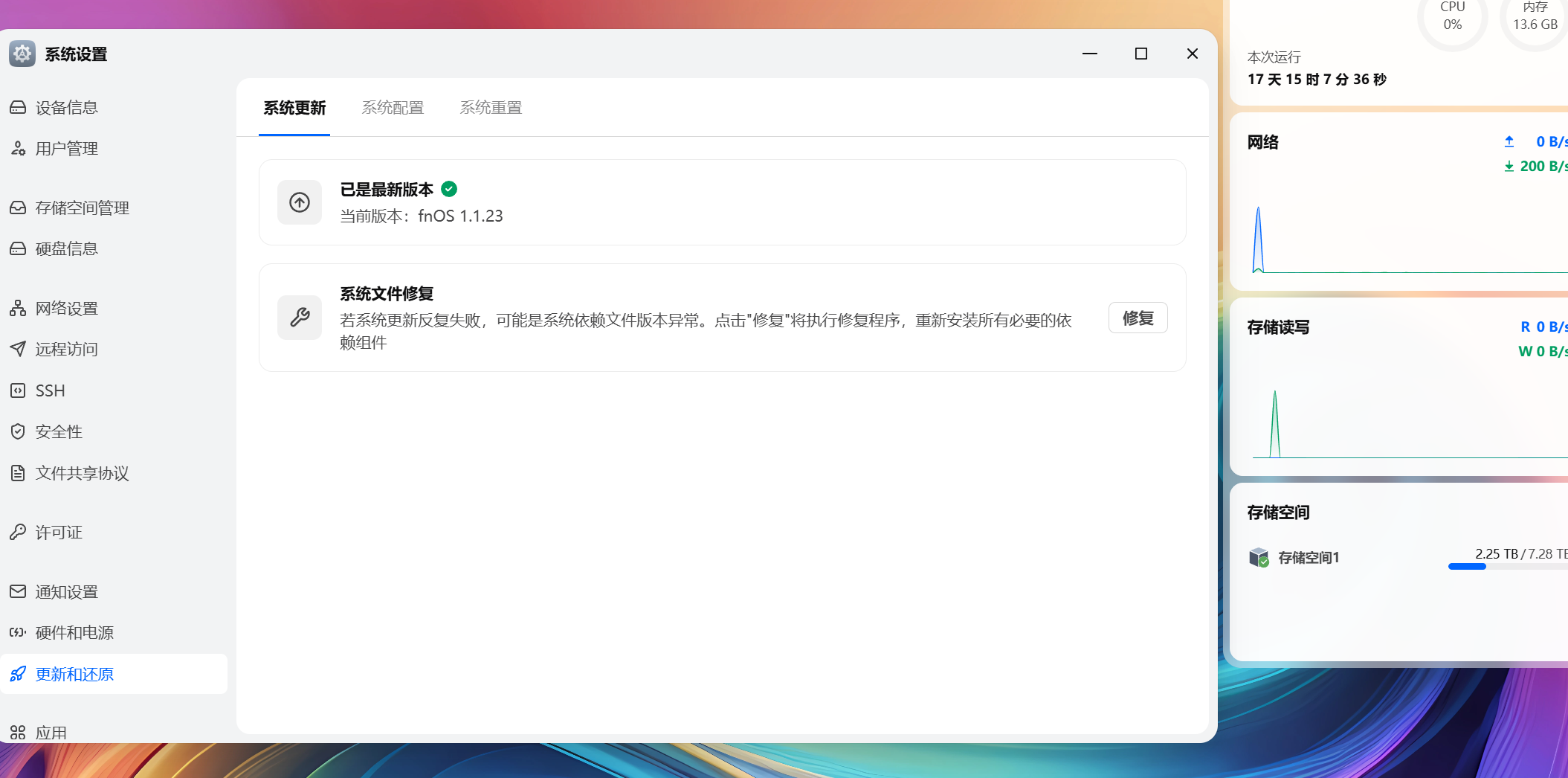This screenshot has height=778, width=1568.
Task: Go to 安全性 settings
Action: tap(114, 432)
